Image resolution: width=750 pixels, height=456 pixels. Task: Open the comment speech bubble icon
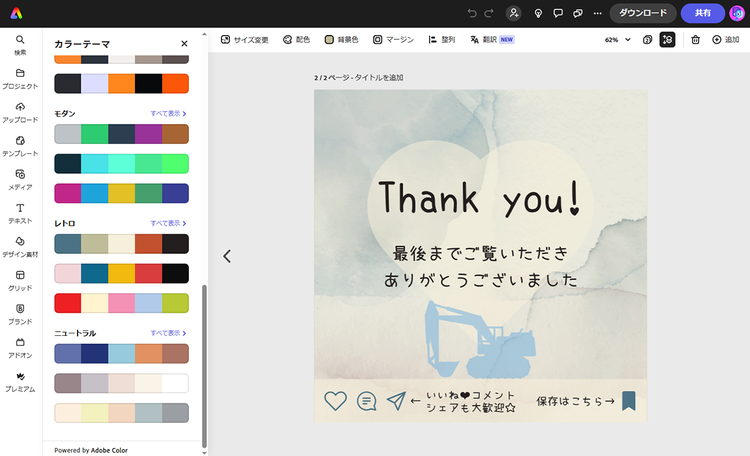(557, 13)
